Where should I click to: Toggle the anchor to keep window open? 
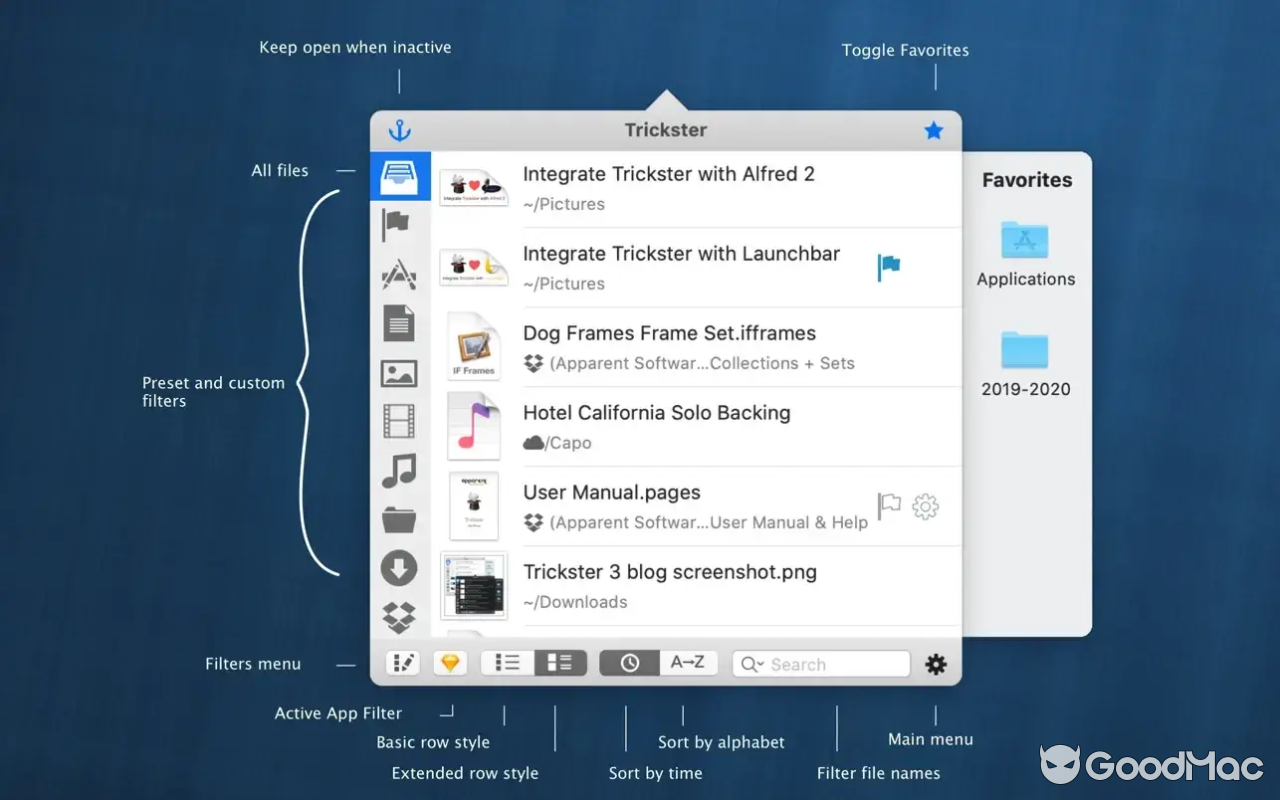398,130
